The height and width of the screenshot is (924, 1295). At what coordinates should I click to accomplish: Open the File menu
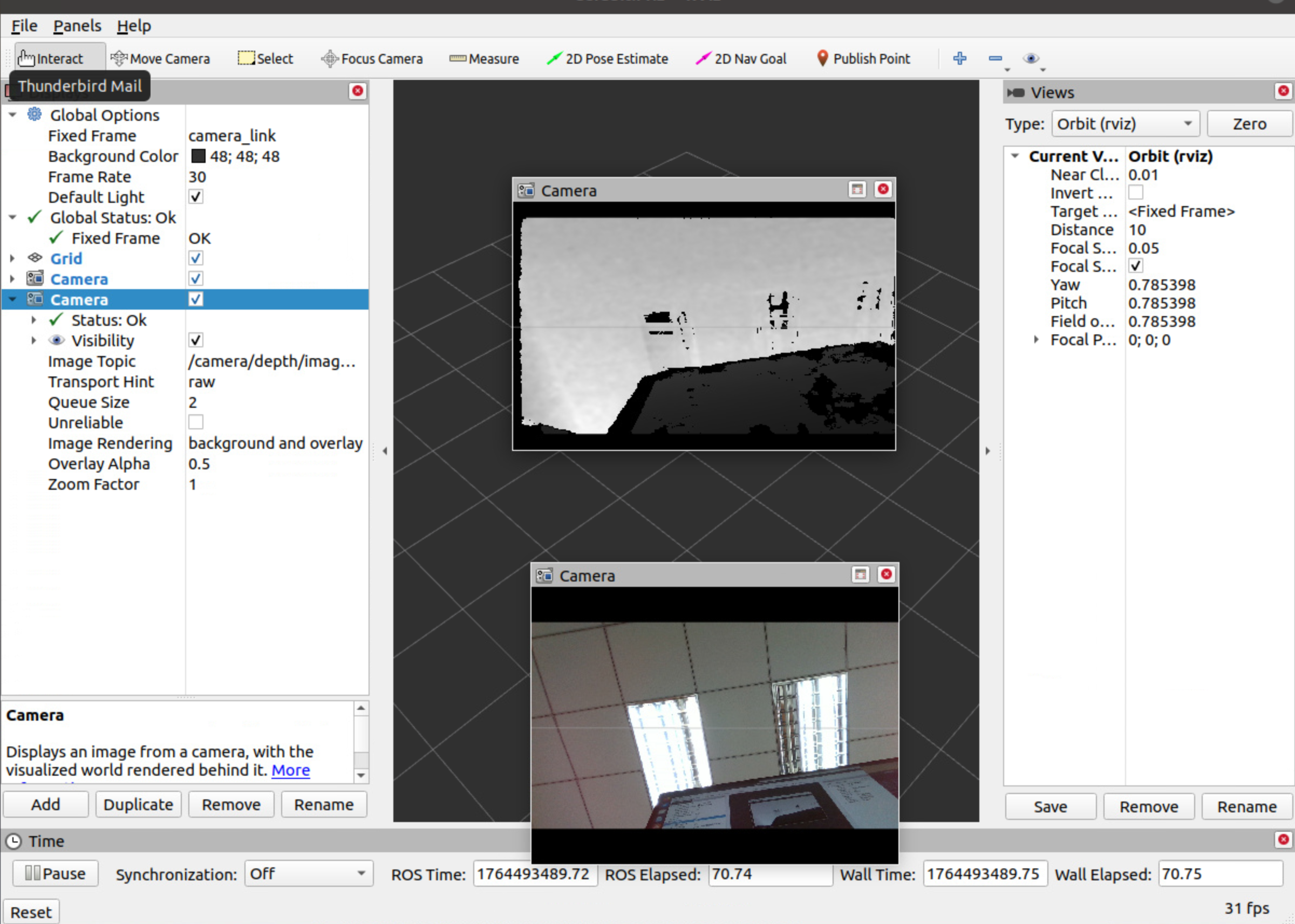point(24,26)
